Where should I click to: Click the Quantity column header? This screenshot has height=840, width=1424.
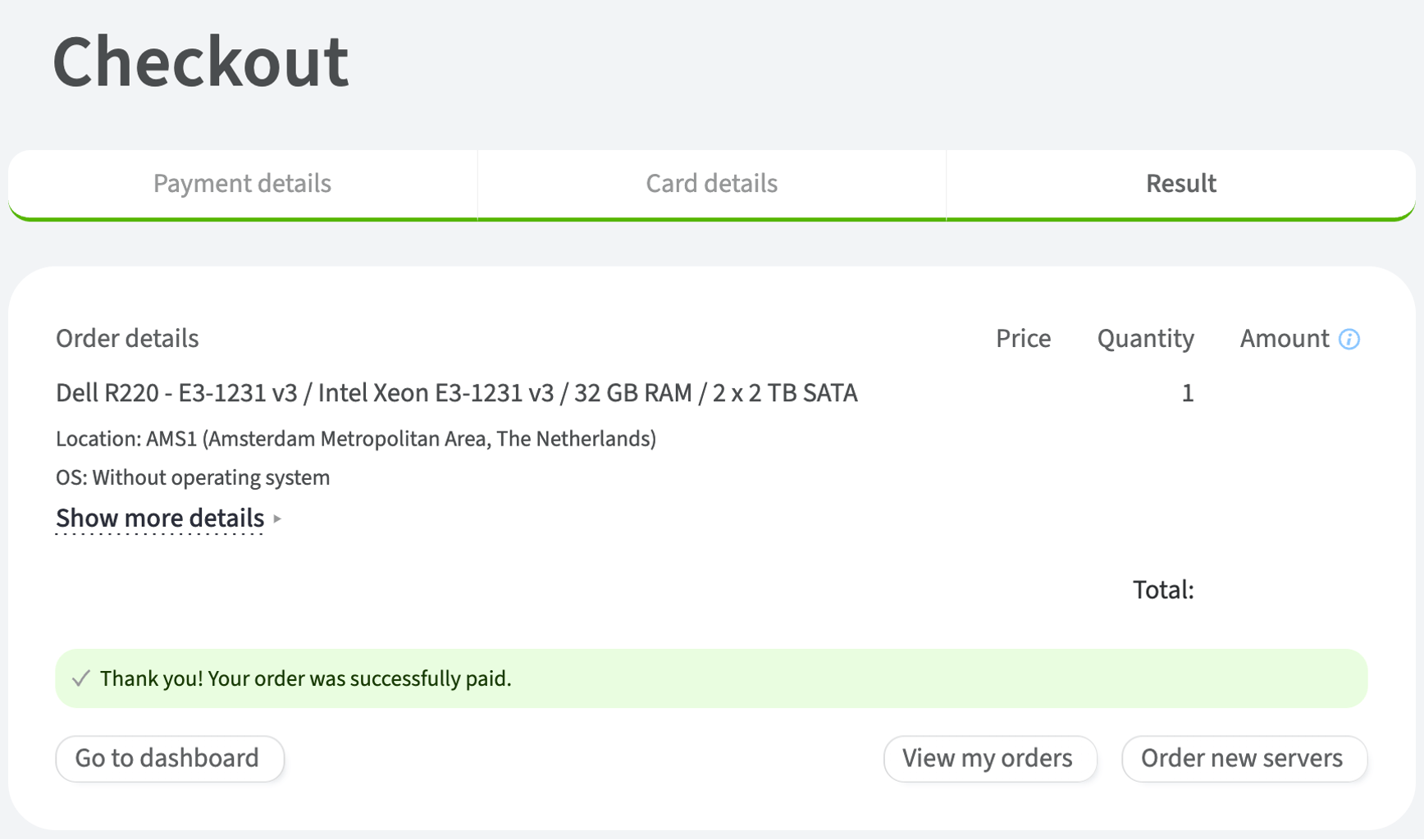pyautogui.click(x=1145, y=339)
